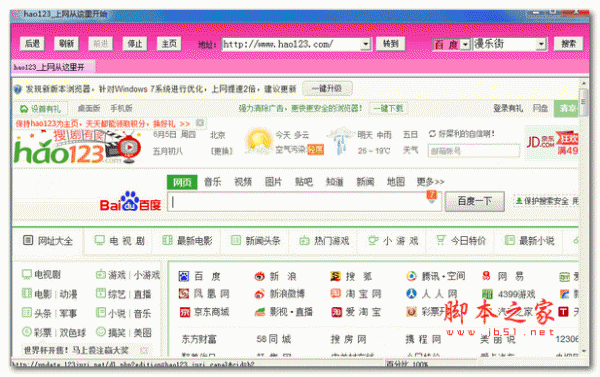Go to the 主页 home button
Viewport: 600px width, 377px height.
point(169,44)
